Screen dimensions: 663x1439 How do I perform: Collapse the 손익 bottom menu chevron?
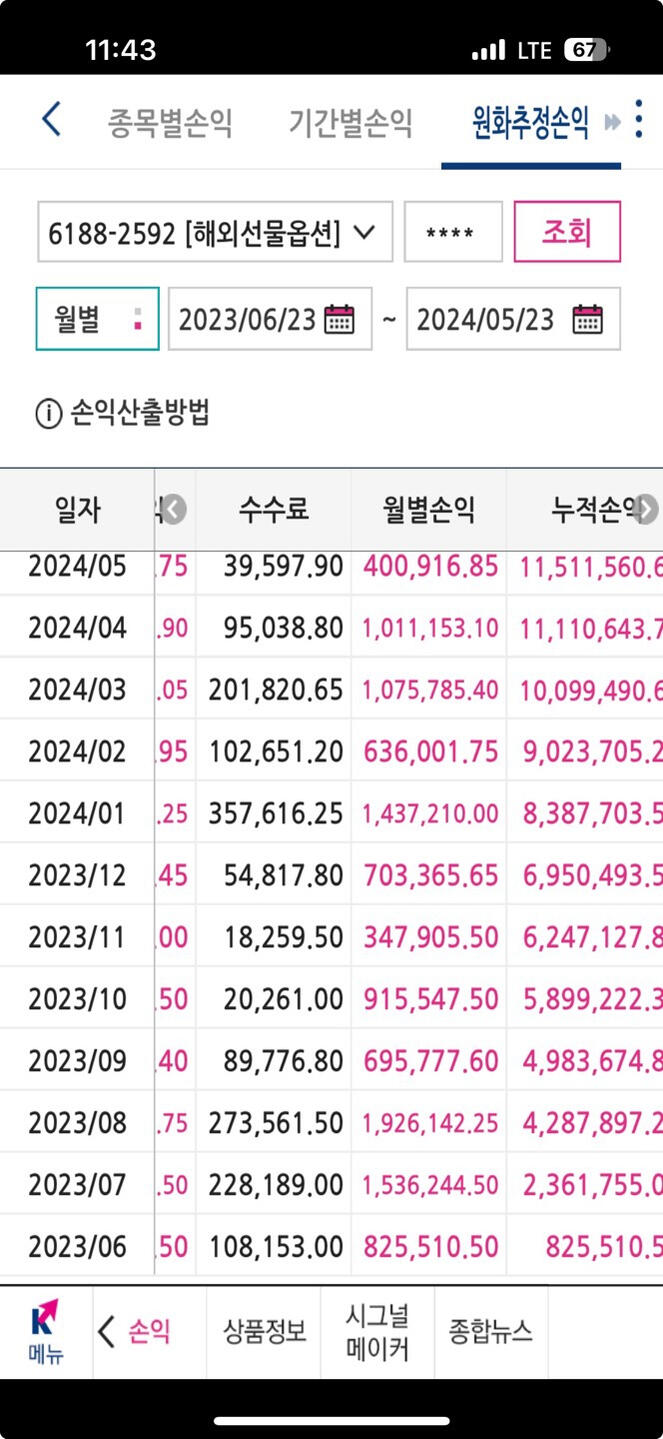(x=107, y=1332)
